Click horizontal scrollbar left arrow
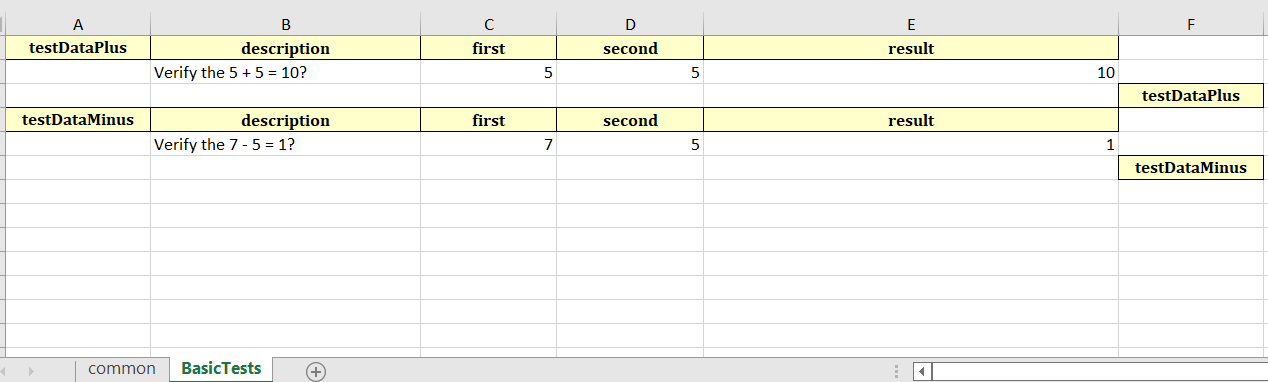Image resolution: width=1268 pixels, height=382 pixels. point(923,371)
